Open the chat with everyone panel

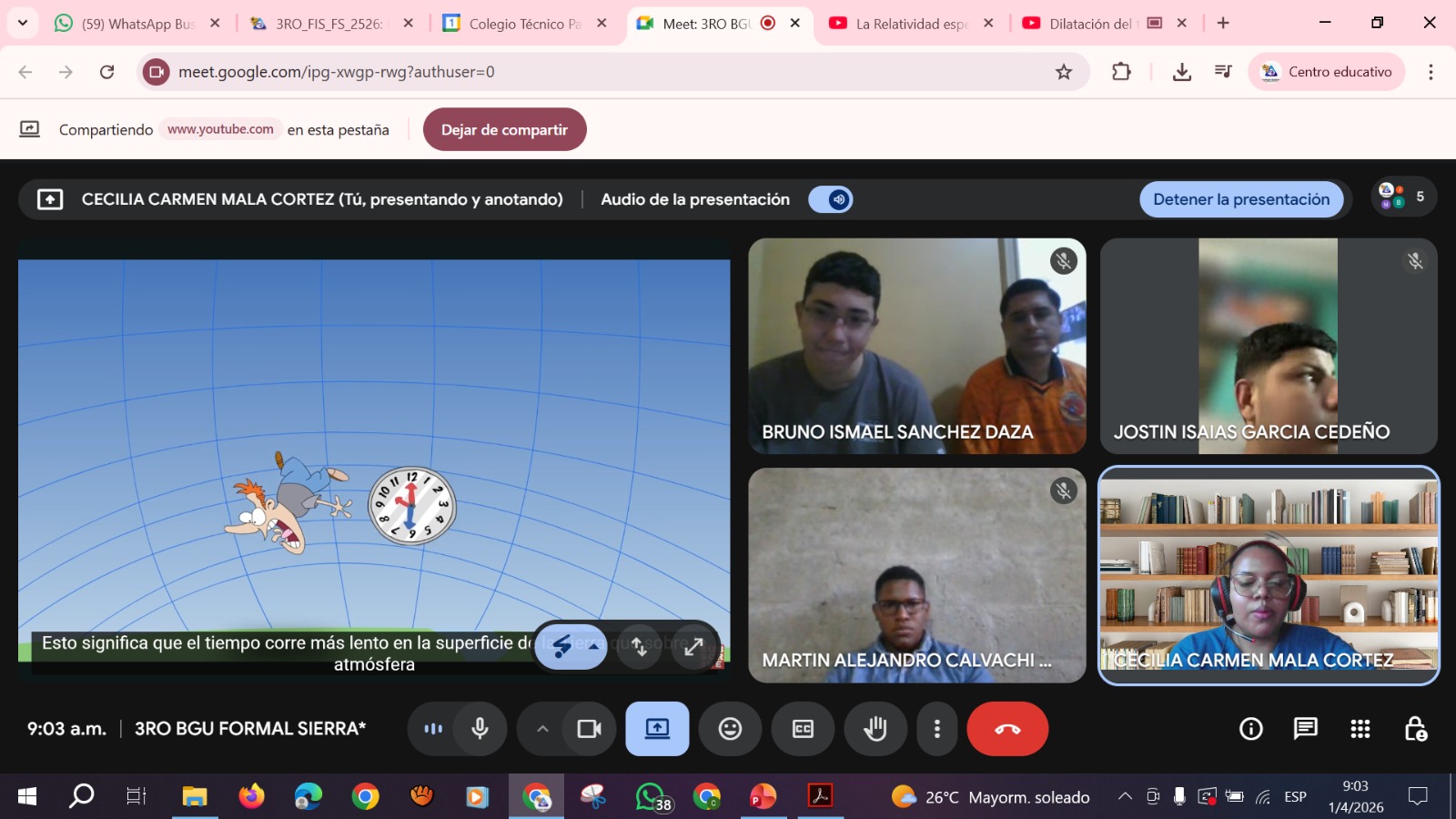click(x=1305, y=729)
